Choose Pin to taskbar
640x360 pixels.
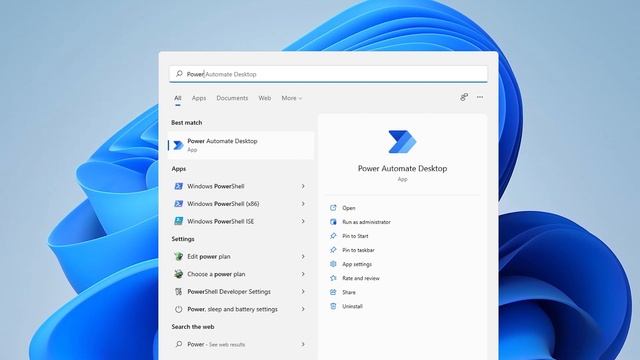[358, 250]
